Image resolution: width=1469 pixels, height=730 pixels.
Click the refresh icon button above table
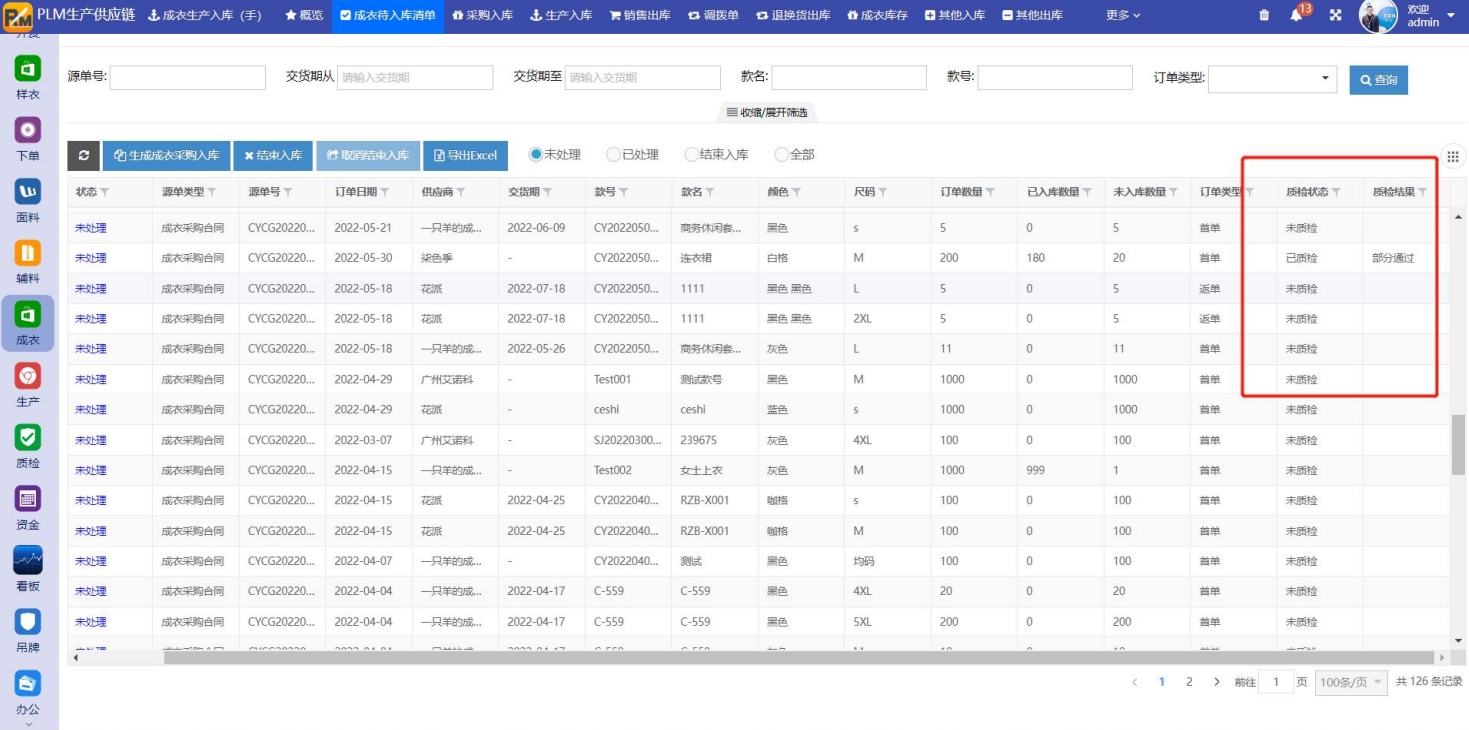[83, 155]
